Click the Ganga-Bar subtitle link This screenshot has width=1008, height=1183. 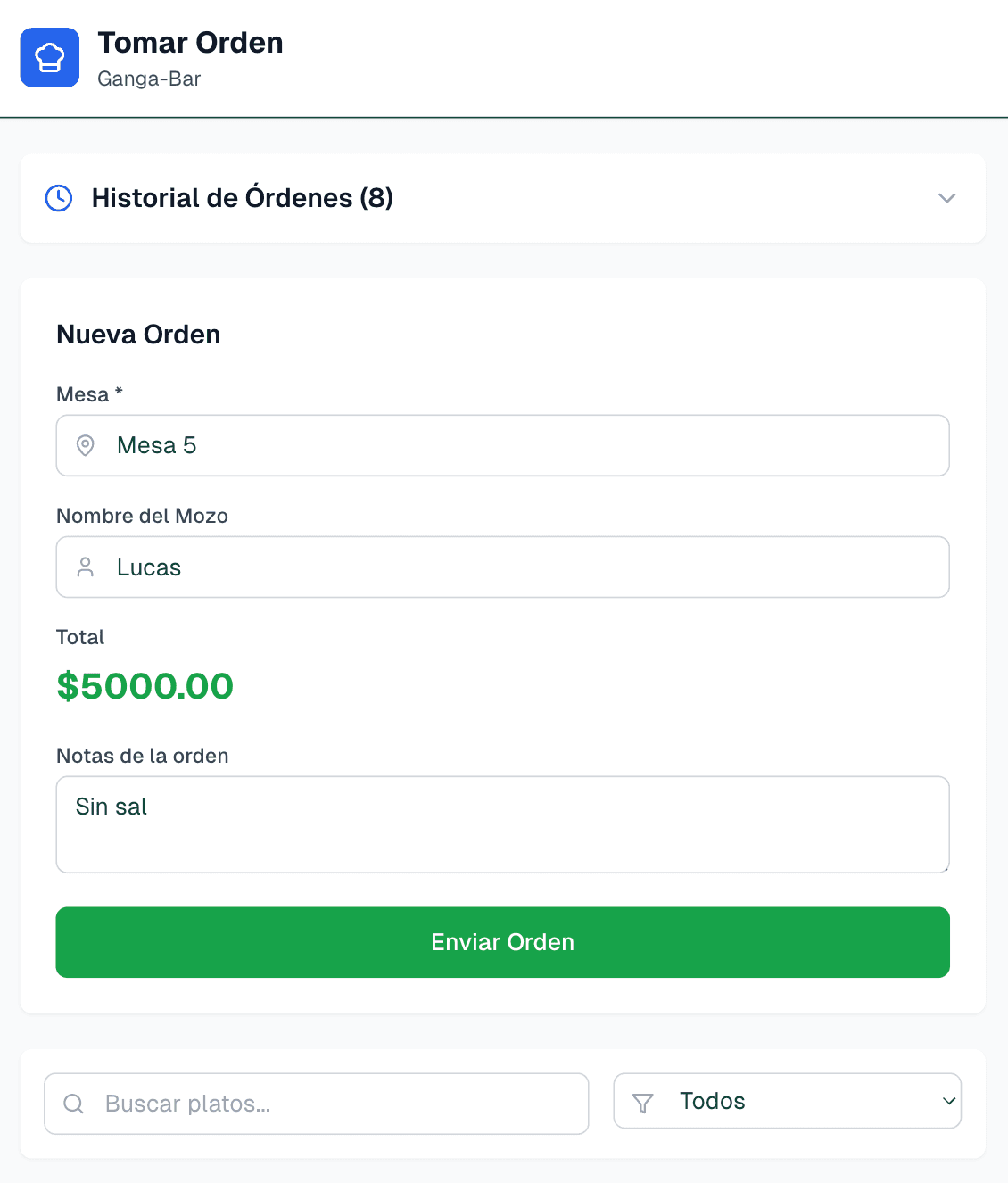pos(148,79)
